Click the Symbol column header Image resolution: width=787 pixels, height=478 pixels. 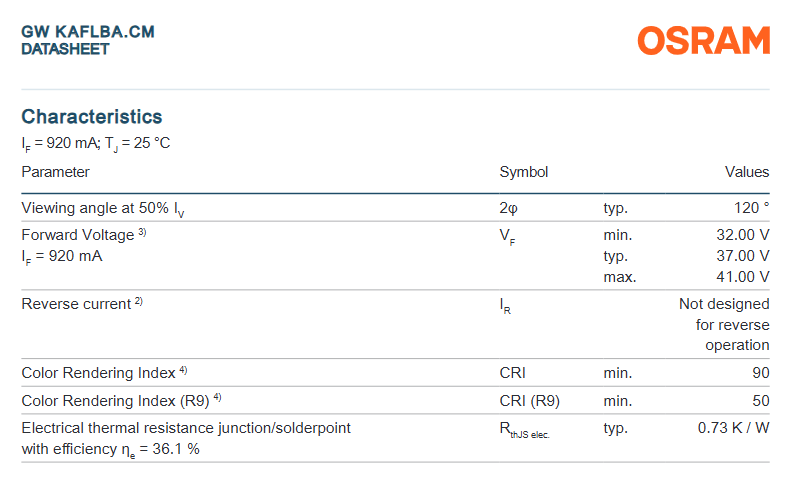tap(524, 172)
